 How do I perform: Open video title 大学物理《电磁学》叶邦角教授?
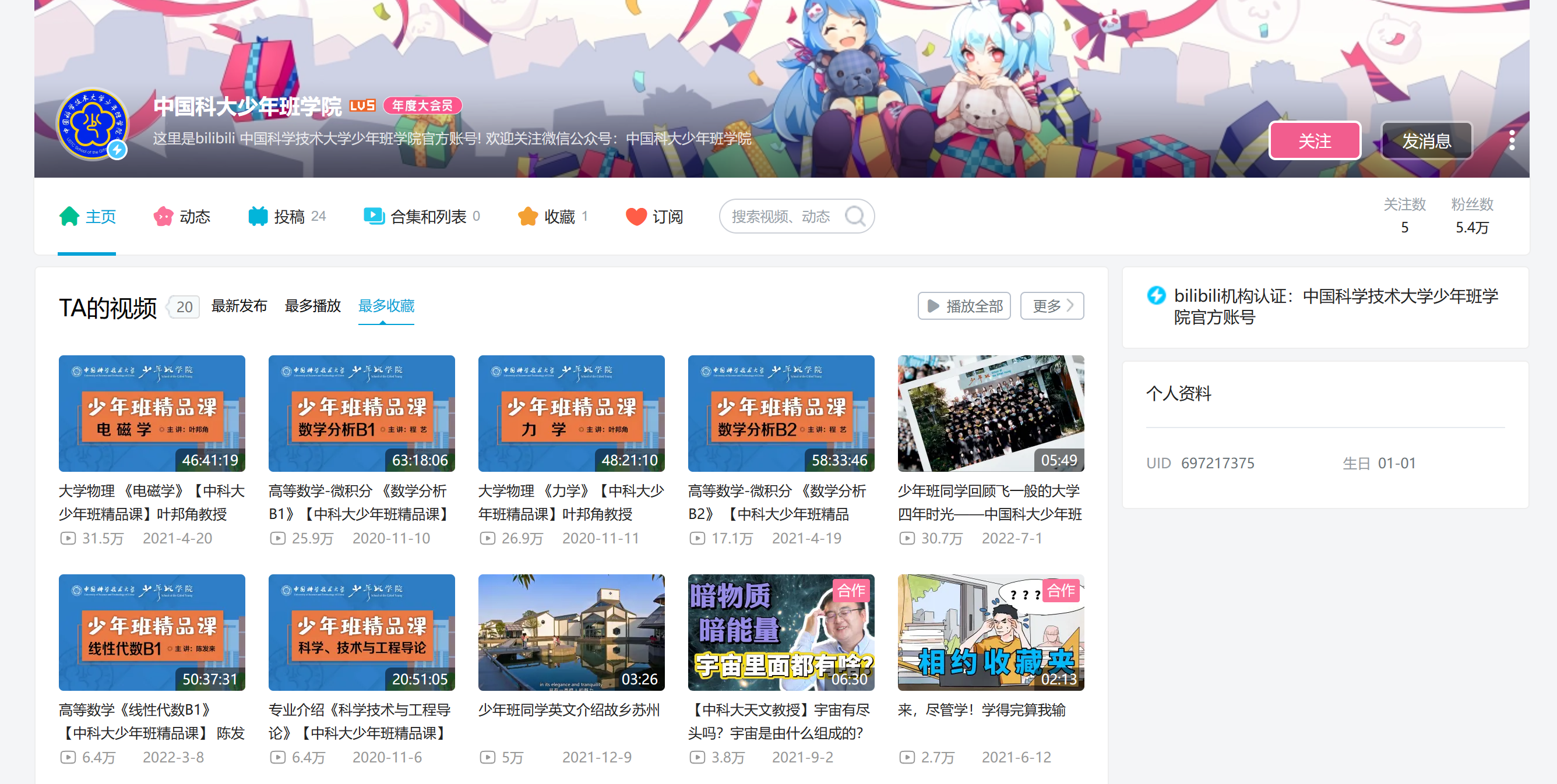click(x=152, y=502)
